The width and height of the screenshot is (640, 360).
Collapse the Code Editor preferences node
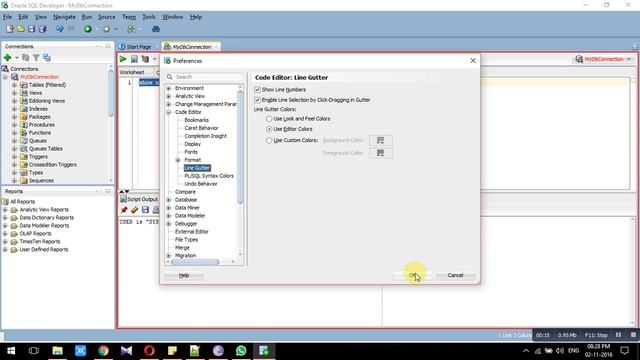pos(169,112)
